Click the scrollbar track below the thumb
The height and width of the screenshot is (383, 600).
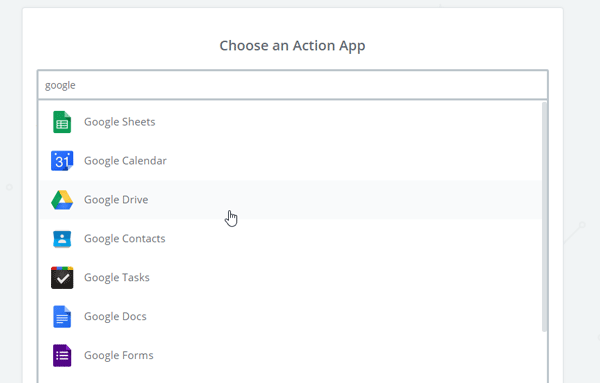545,357
